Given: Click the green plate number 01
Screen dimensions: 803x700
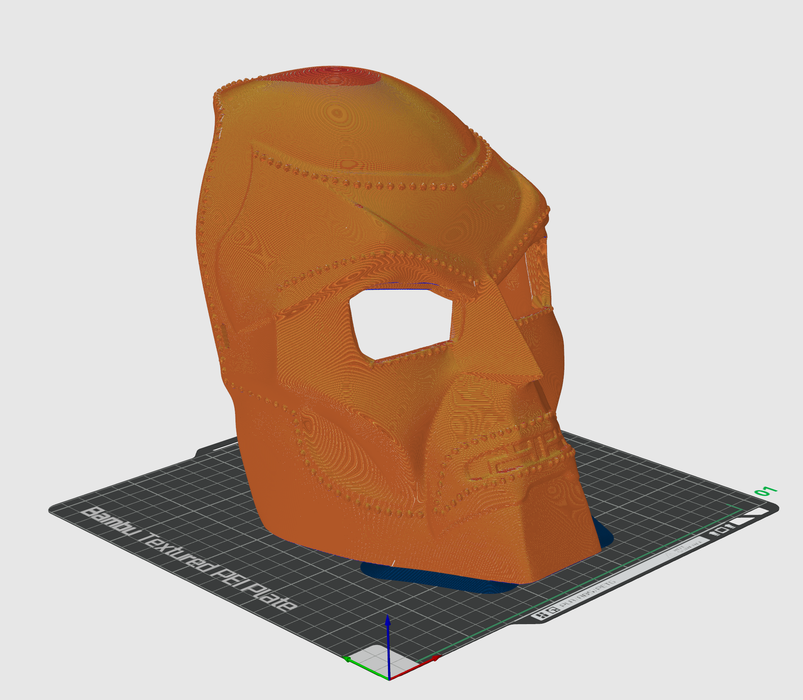Looking at the screenshot, I should pyautogui.click(x=767, y=492).
